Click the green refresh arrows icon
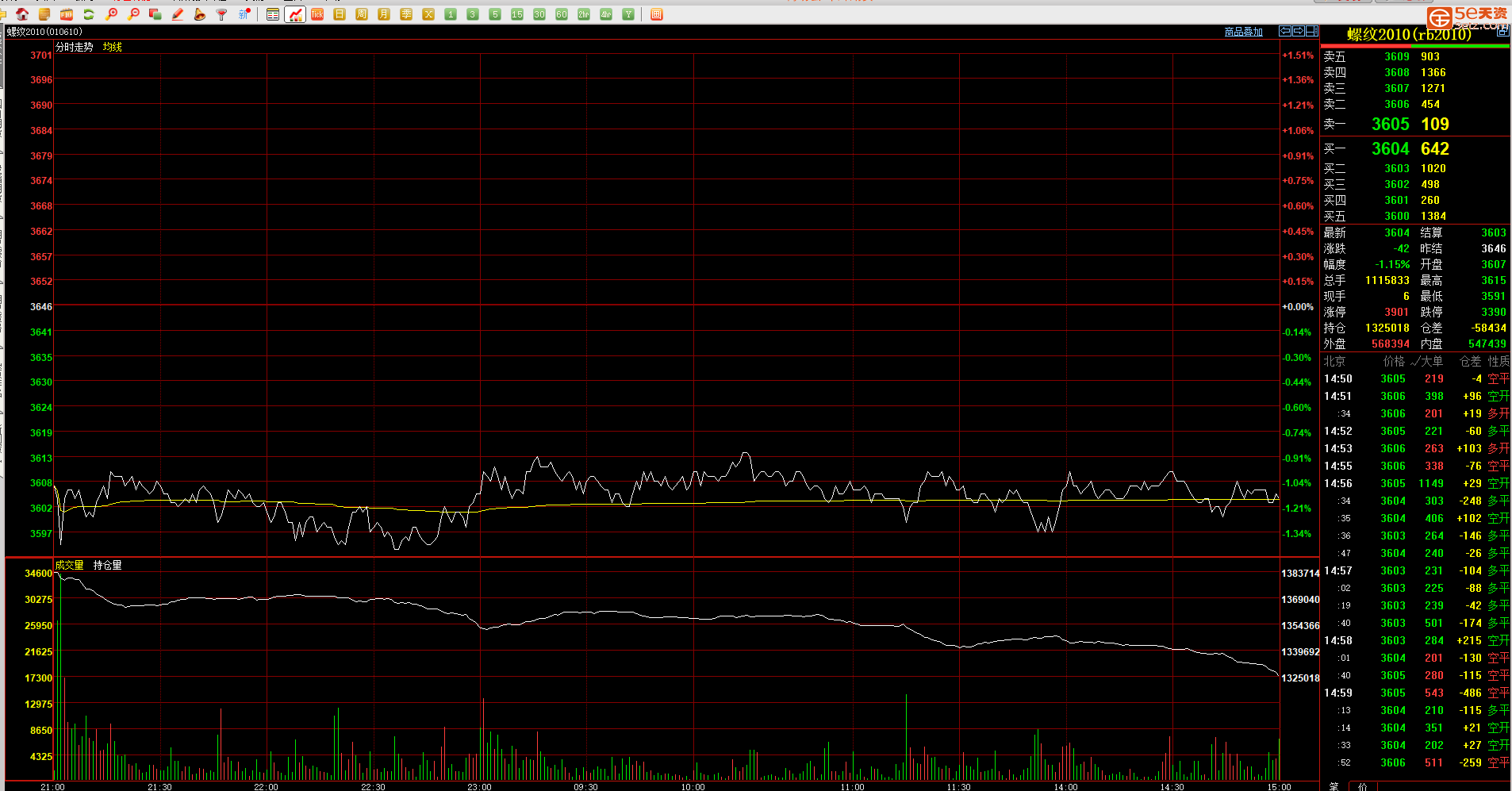This screenshot has width=1512, height=791. pos(89,14)
